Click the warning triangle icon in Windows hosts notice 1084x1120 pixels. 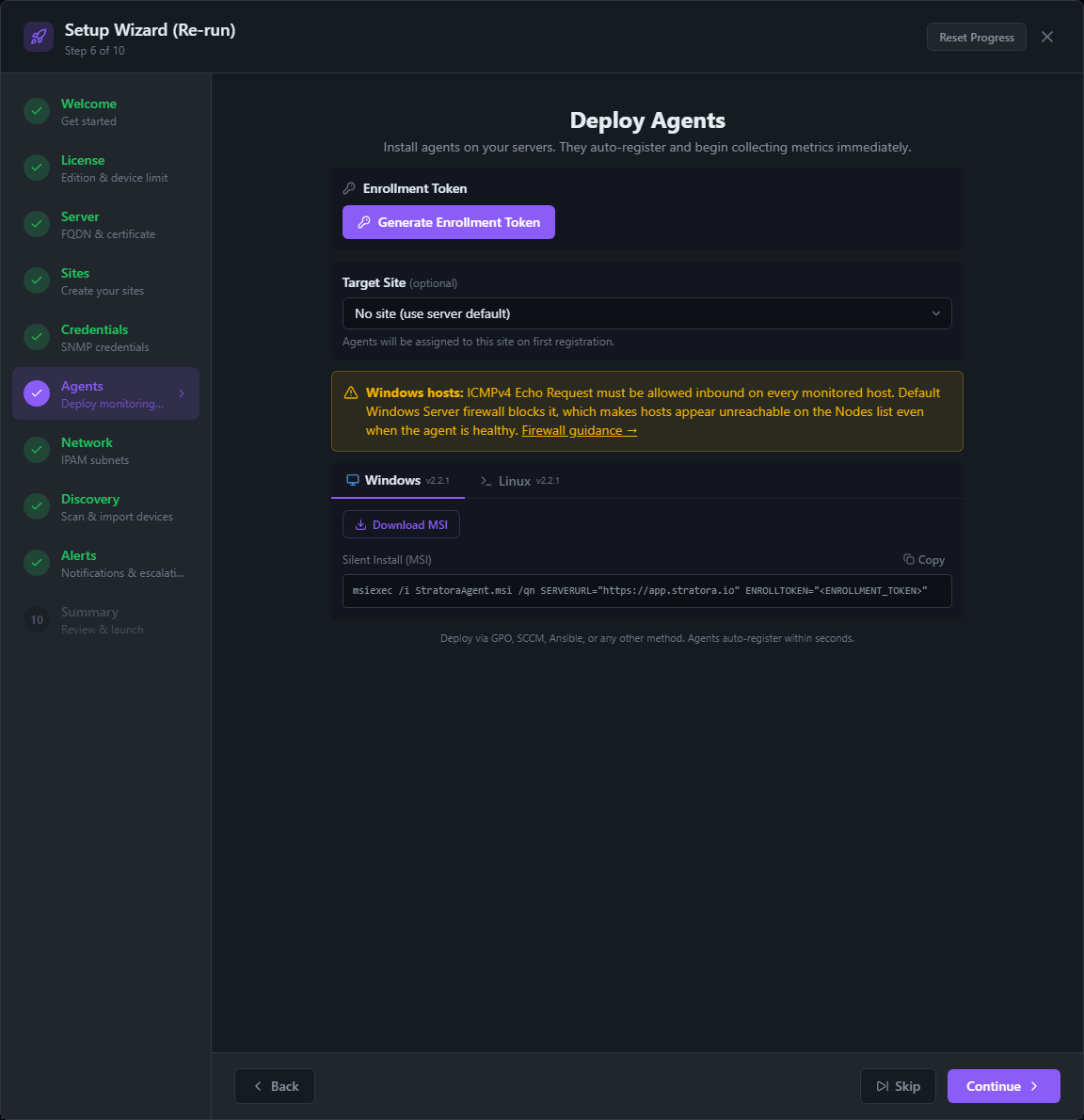(x=351, y=392)
